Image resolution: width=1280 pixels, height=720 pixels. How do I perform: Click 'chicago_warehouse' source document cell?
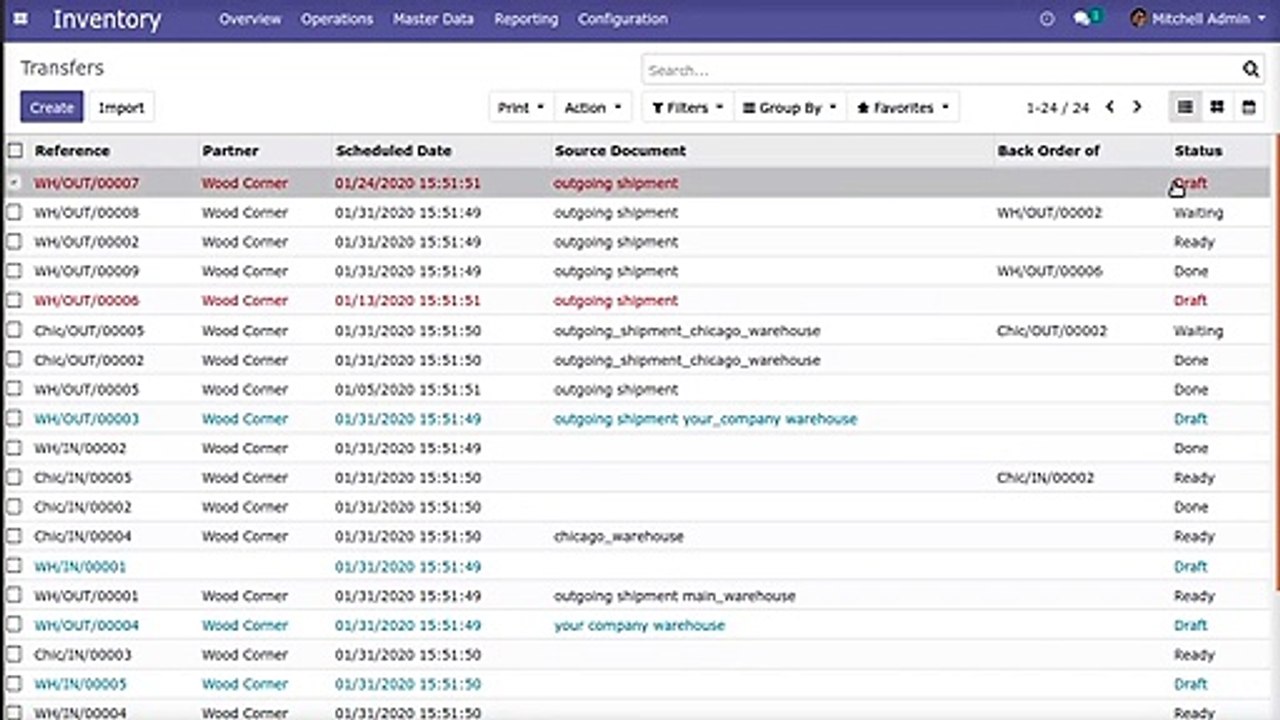click(618, 537)
